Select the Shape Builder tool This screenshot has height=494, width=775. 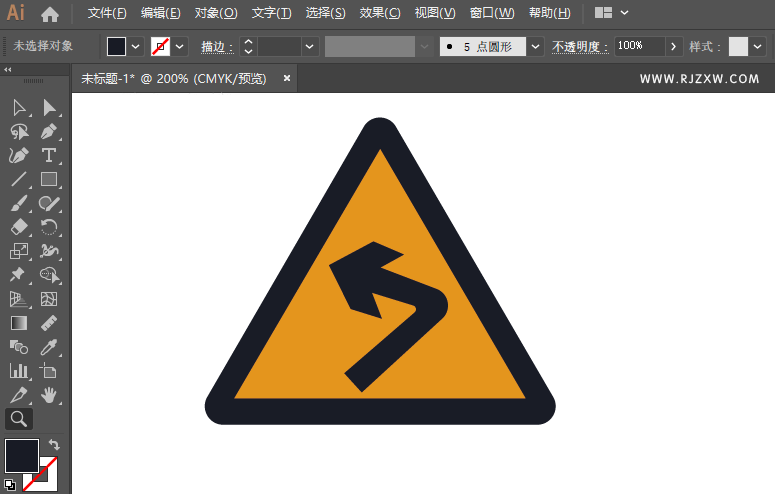[x=49, y=275]
